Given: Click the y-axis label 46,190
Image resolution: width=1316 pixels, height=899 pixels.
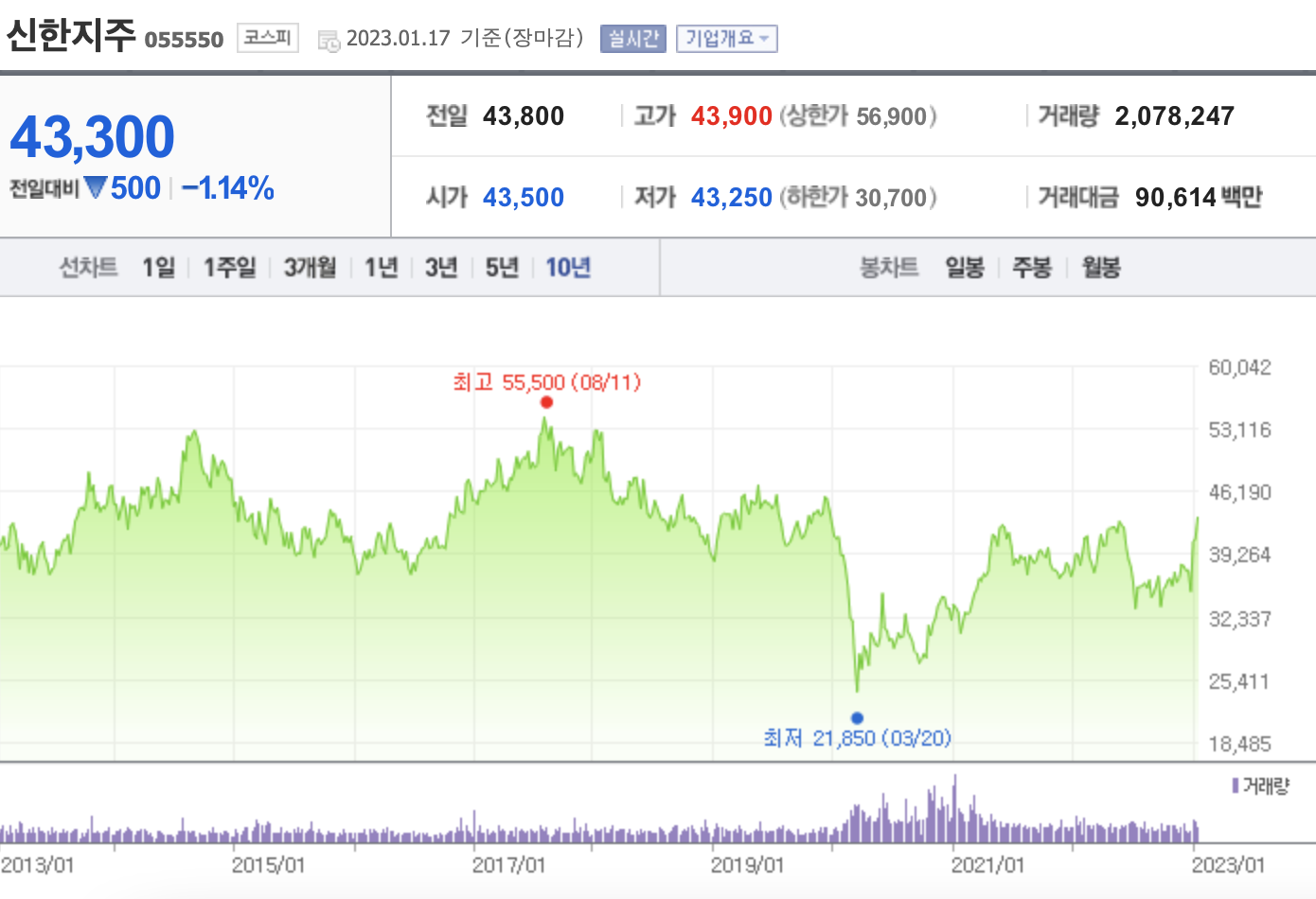Looking at the screenshot, I should point(1239,493).
